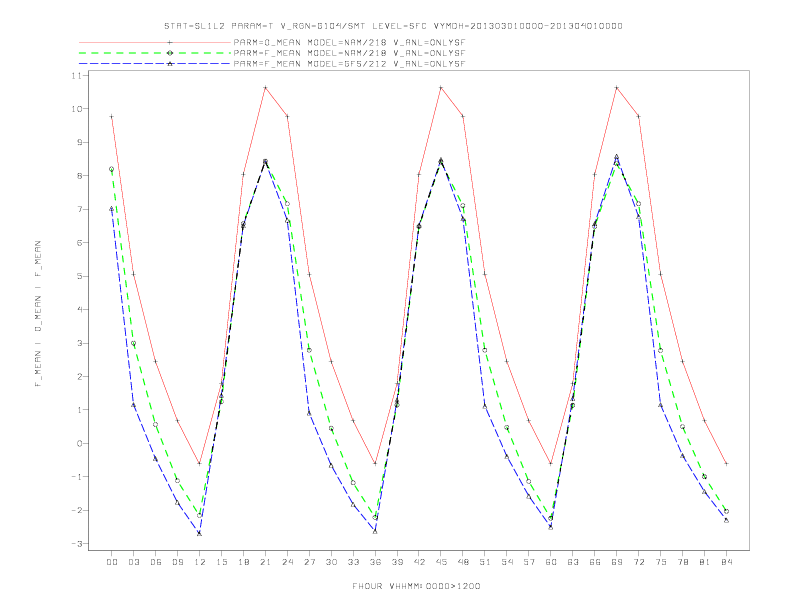The image size is (792, 612).
Task: Click x-axis tick label 39
Action: (397, 562)
